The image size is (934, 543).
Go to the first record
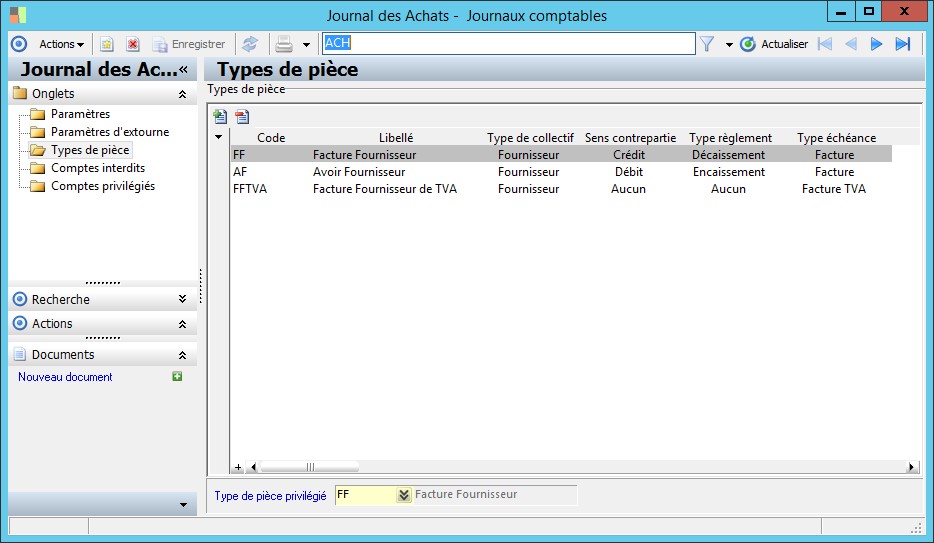[x=825, y=44]
